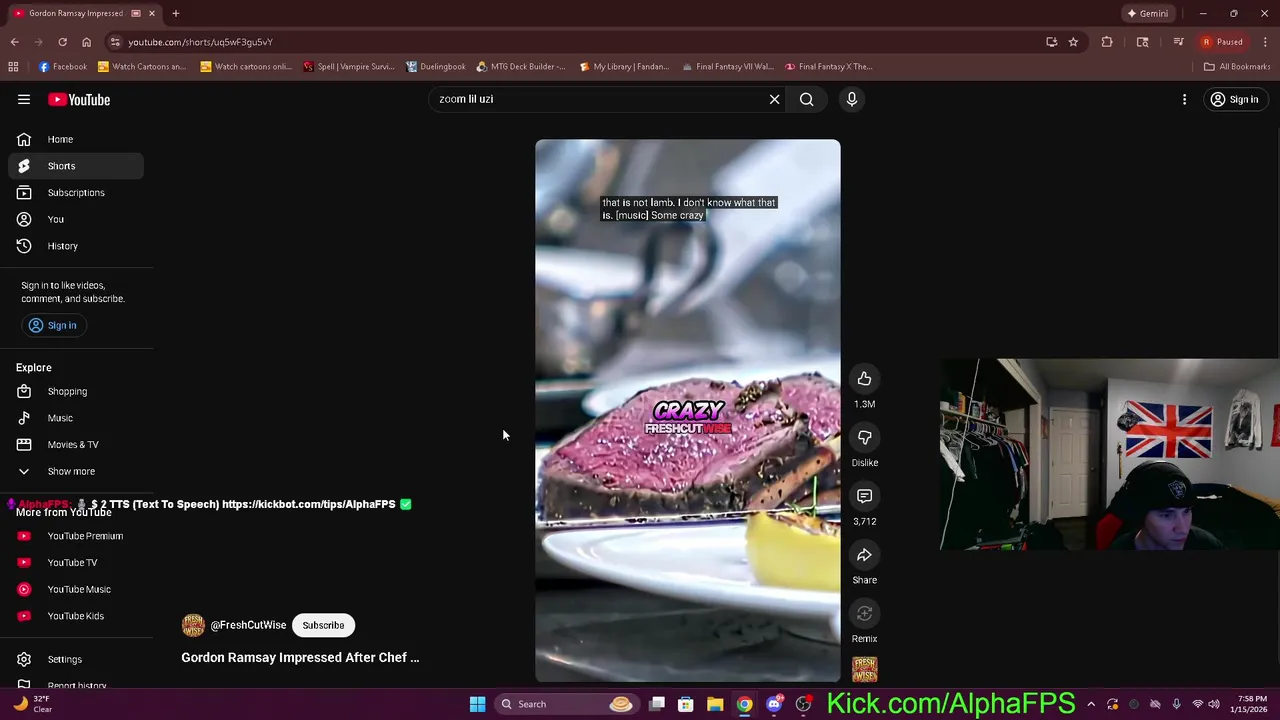Open the apps grid in bookmarks bar
1280x720 pixels.
pos(13,66)
